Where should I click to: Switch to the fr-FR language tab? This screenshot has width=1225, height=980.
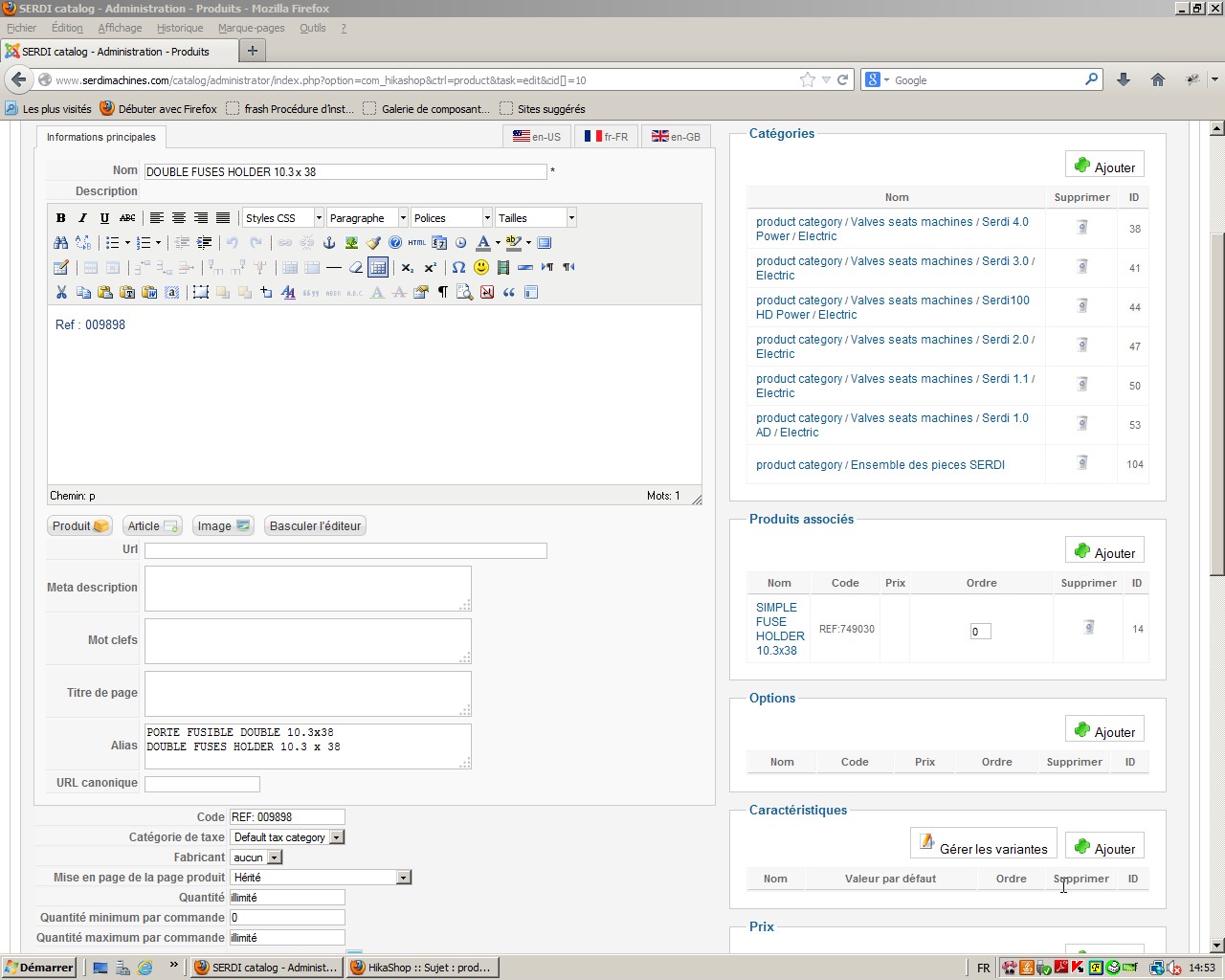coord(606,136)
